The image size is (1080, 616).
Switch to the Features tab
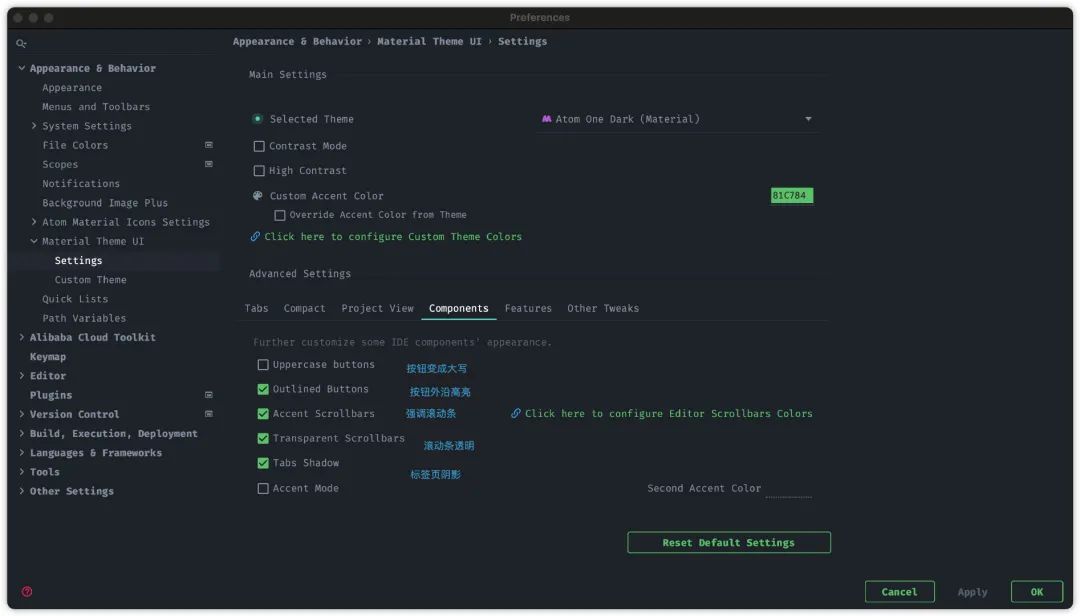click(528, 308)
